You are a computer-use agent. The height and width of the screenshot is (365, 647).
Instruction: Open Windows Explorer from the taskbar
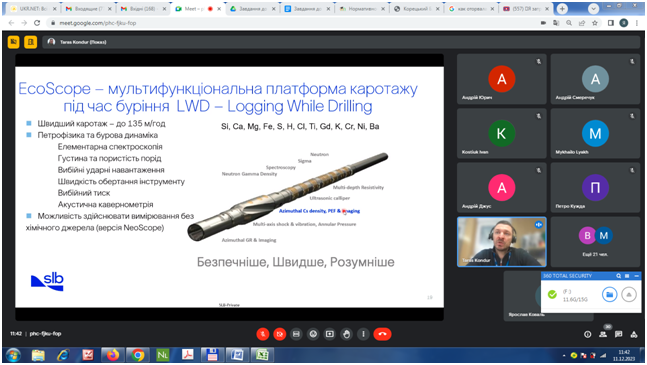tap(38, 355)
